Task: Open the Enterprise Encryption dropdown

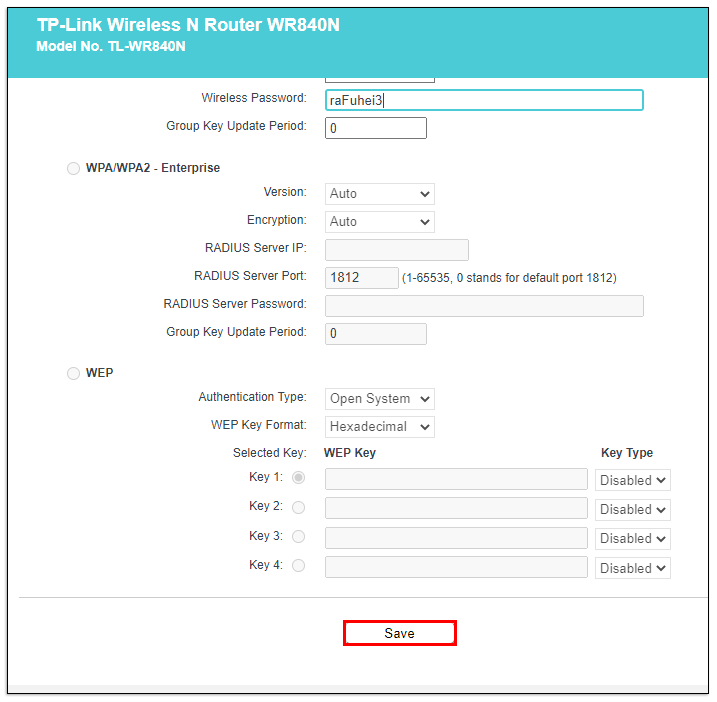Action: [380, 222]
